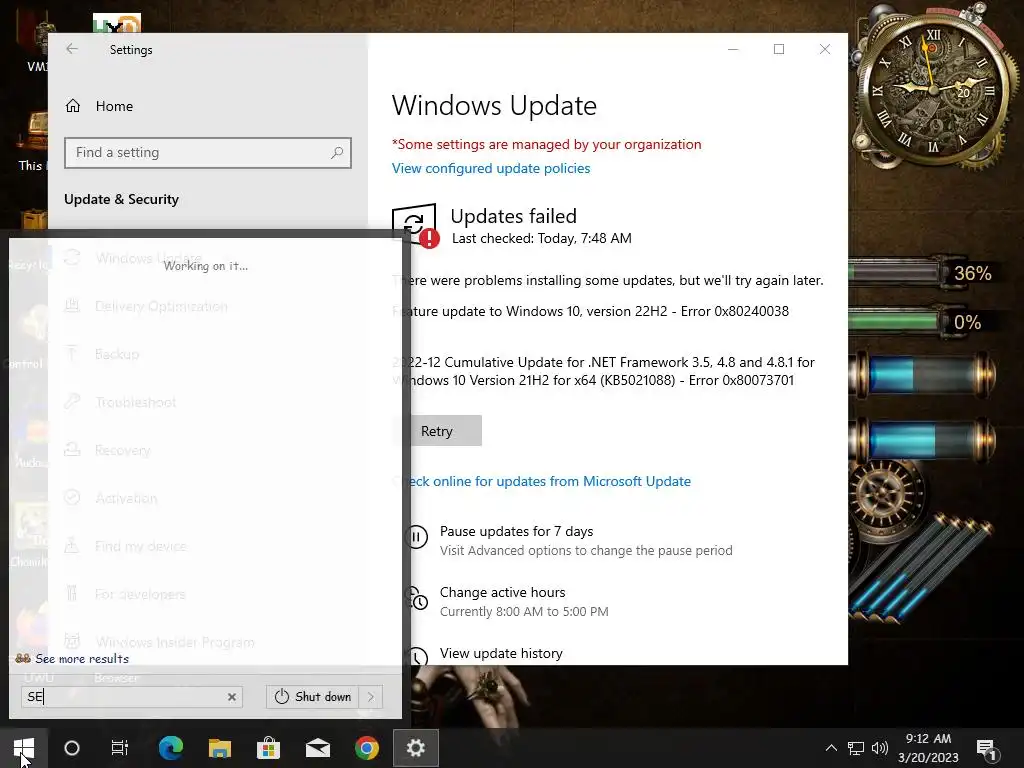
Task: Open the network tray icon
Action: (856, 748)
